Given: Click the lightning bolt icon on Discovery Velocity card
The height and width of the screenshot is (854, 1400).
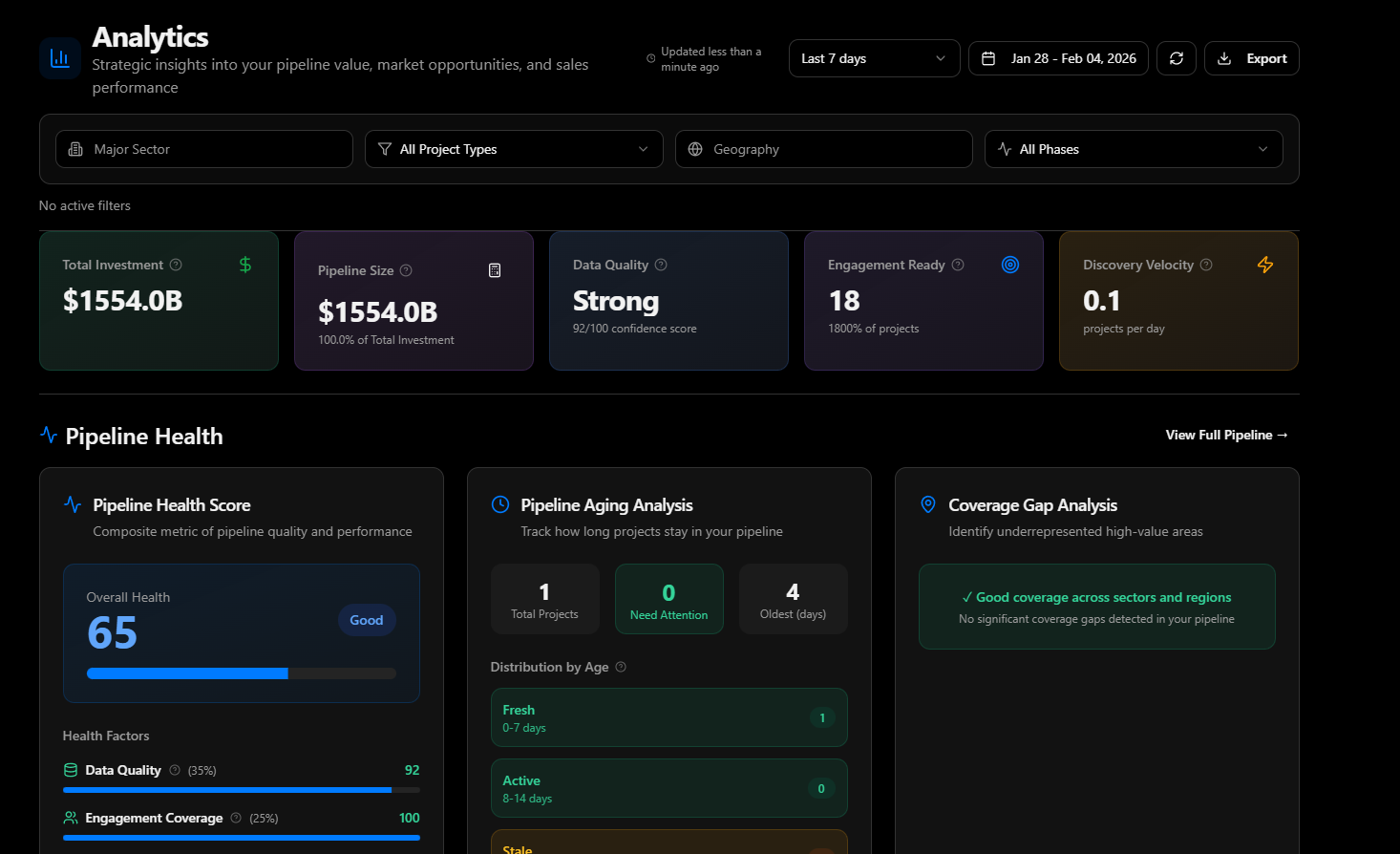Looking at the screenshot, I should (x=1264, y=265).
